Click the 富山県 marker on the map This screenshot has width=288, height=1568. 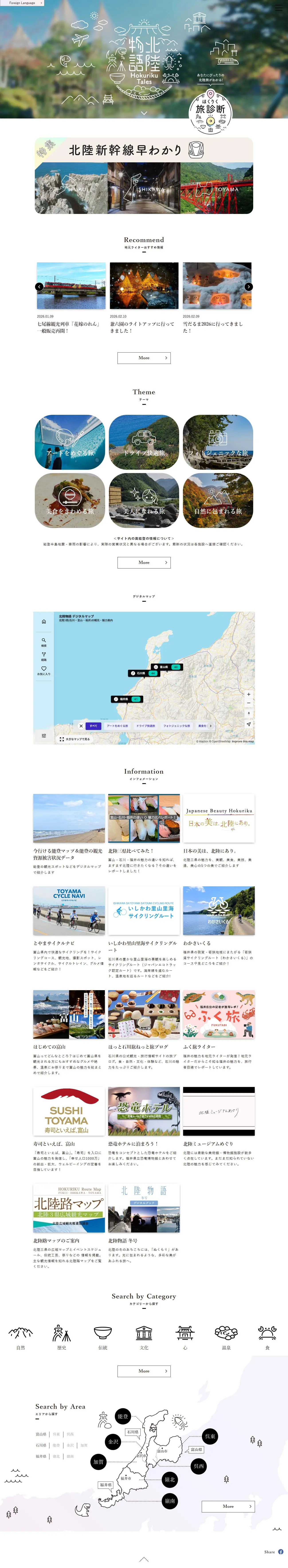pyautogui.click(x=166, y=667)
